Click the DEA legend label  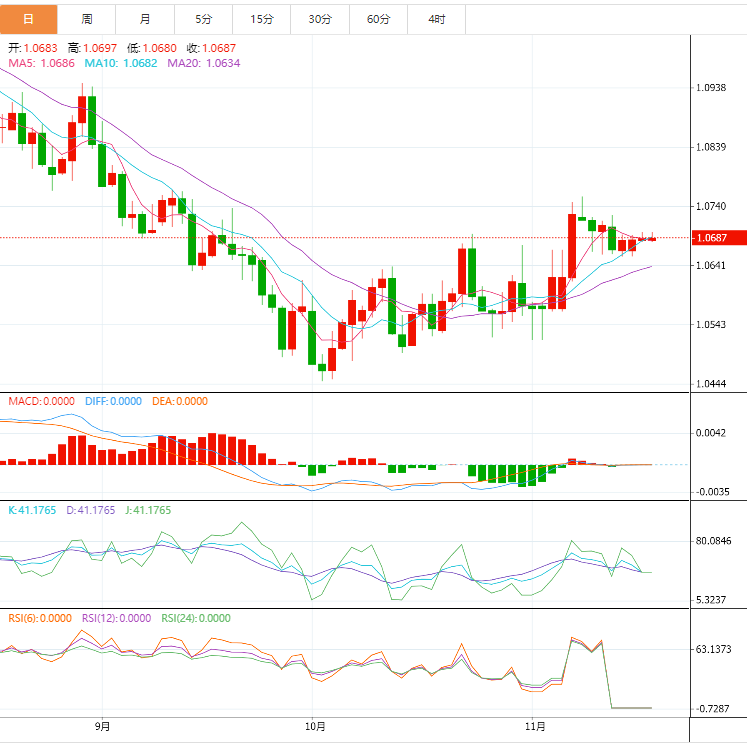pos(180,401)
